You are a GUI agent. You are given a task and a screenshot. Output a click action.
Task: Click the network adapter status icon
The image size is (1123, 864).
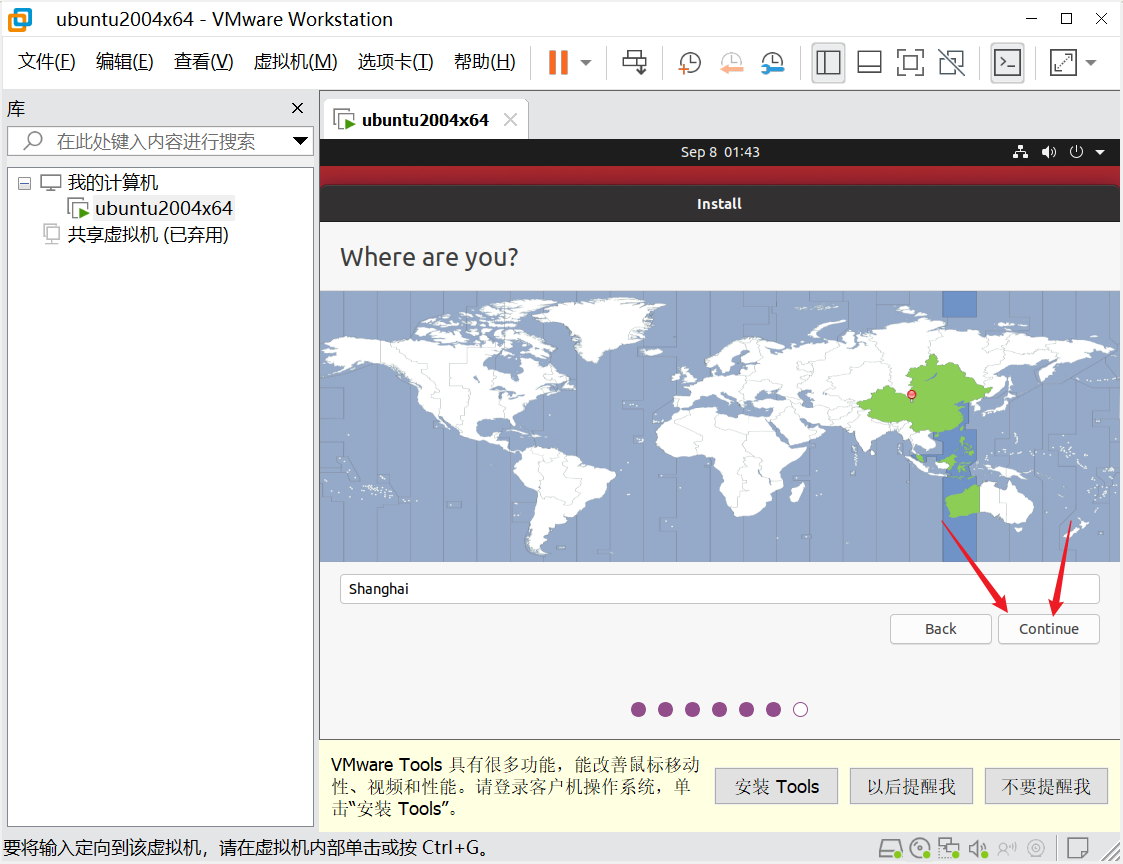(949, 849)
